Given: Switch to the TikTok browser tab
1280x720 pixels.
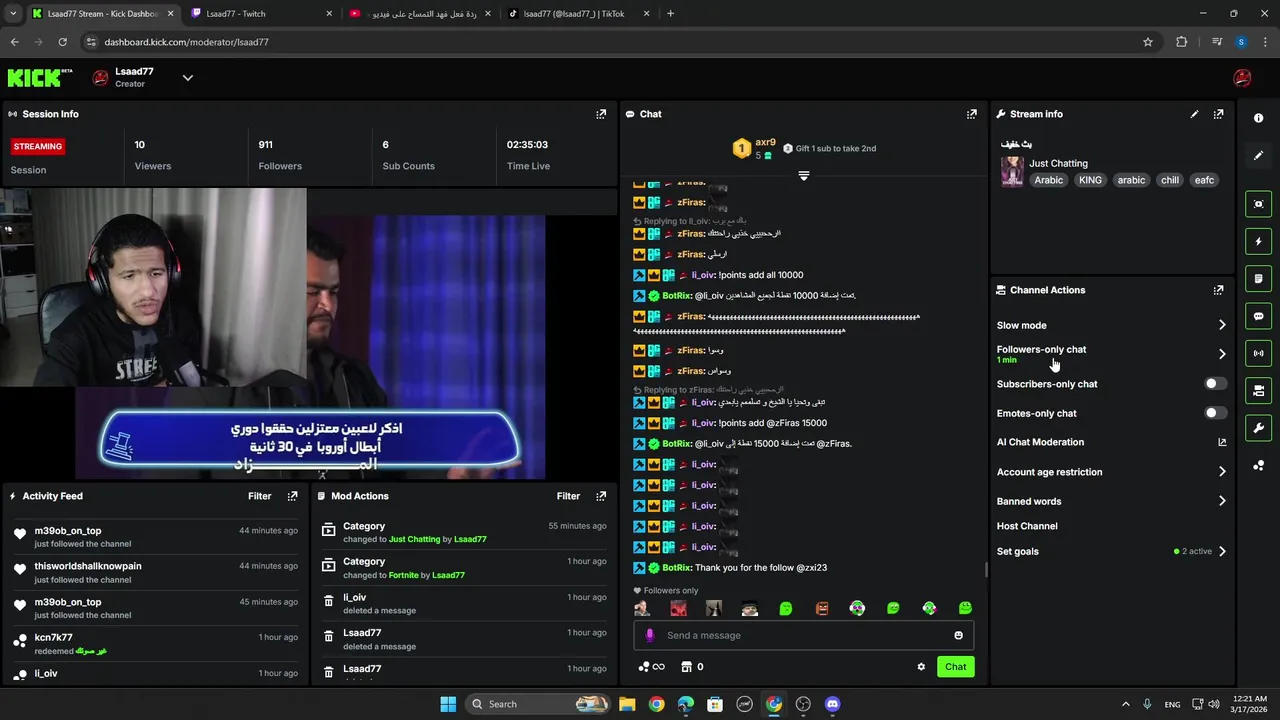Looking at the screenshot, I should pyautogui.click(x=580, y=14).
